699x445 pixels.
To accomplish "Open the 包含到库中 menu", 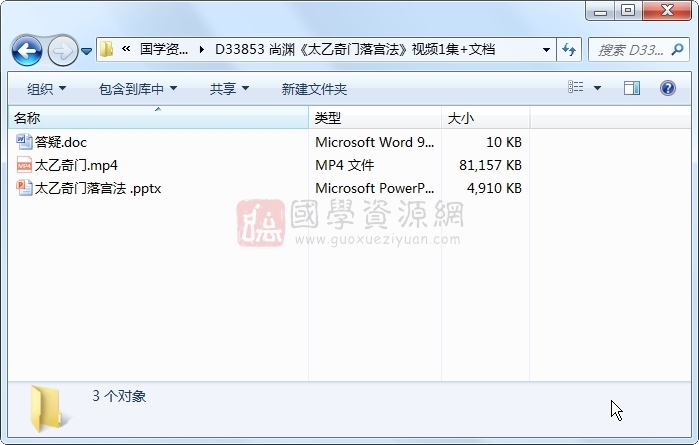I will coord(138,89).
